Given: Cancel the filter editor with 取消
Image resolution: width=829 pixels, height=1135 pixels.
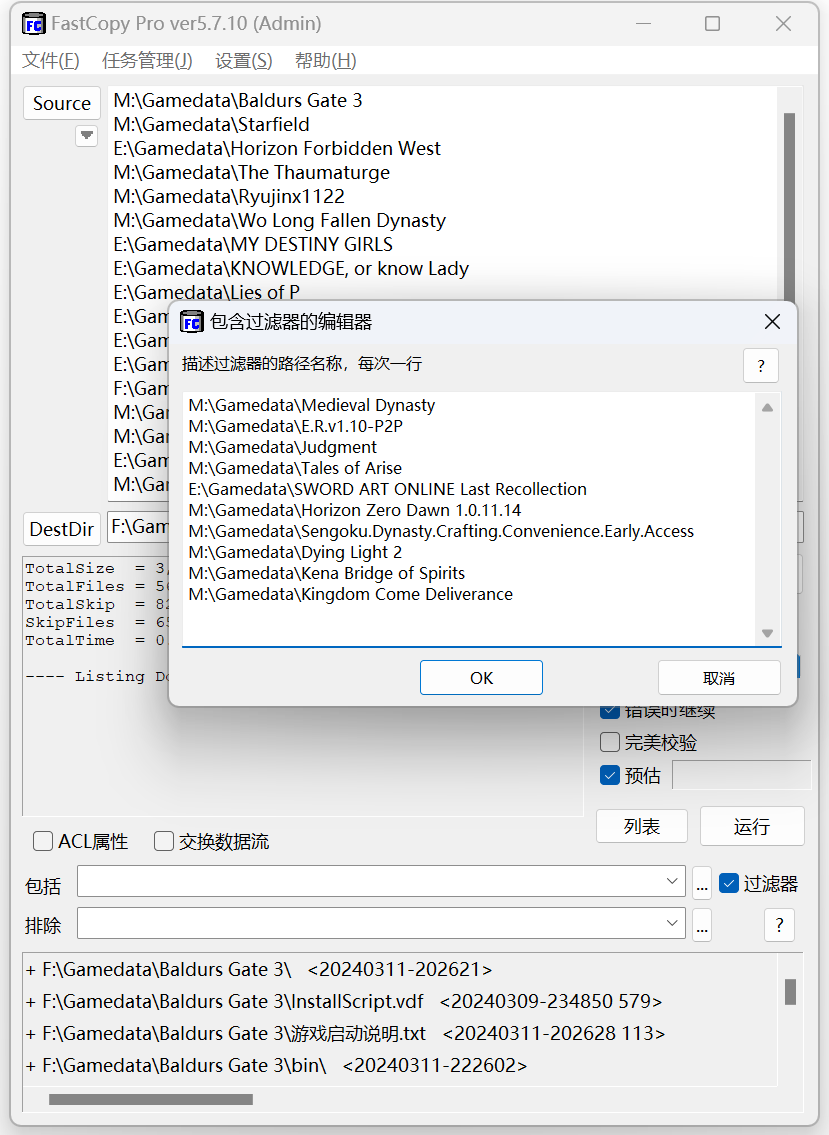Looking at the screenshot, I should [719, 678].
